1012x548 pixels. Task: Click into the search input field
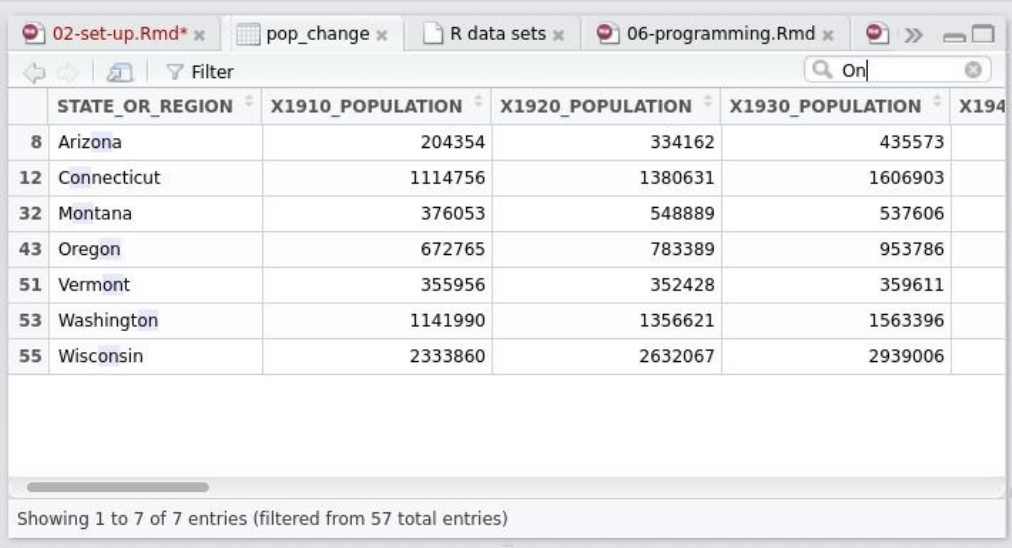[x=900, y=71]
